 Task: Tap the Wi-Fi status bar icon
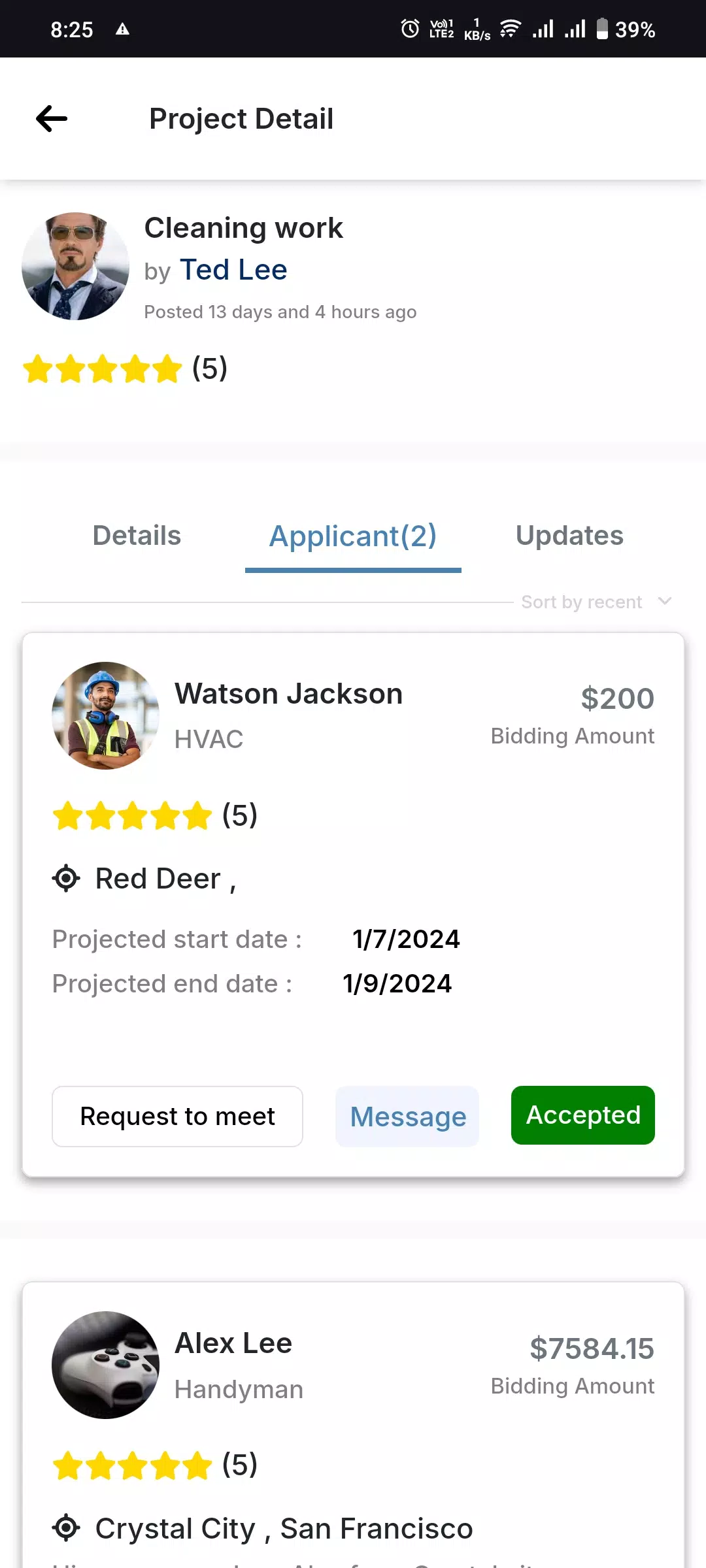coord(510,29)
